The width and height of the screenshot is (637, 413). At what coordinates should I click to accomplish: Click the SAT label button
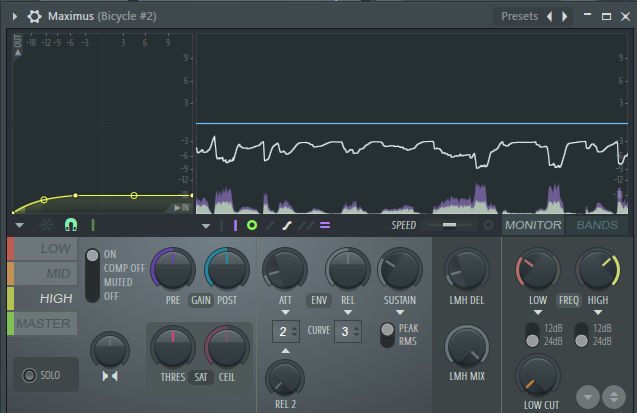coord(201,377)
